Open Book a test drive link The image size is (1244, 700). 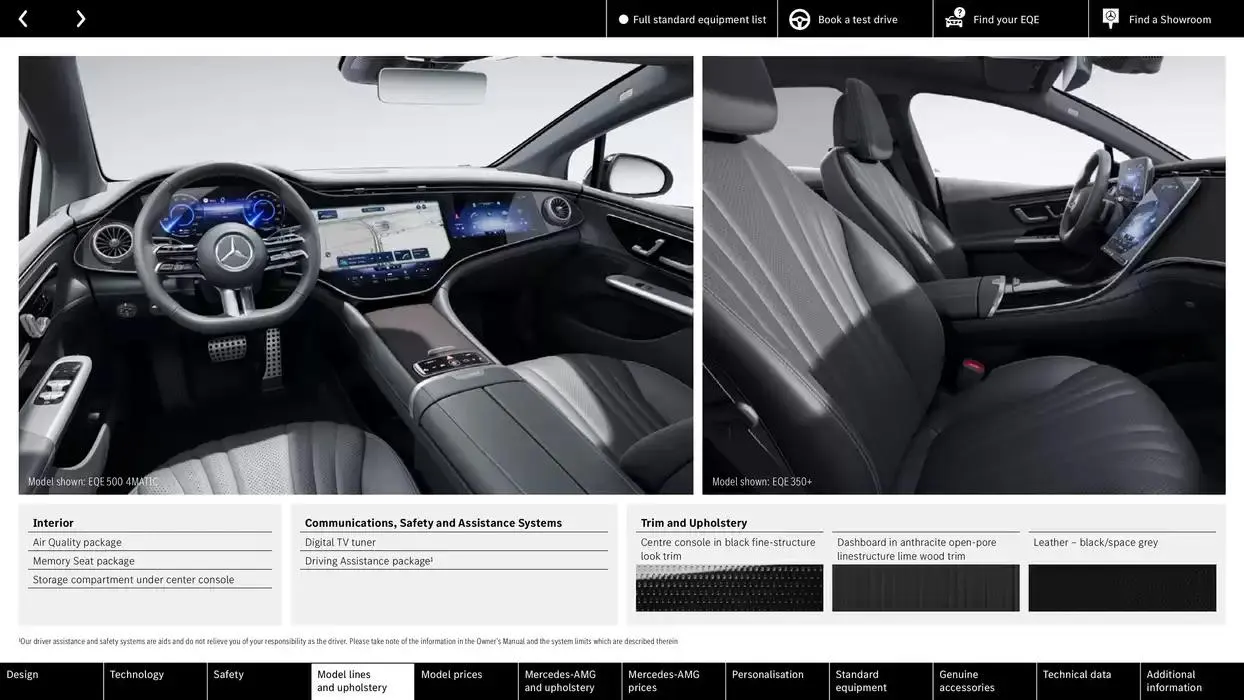point(857,19)
